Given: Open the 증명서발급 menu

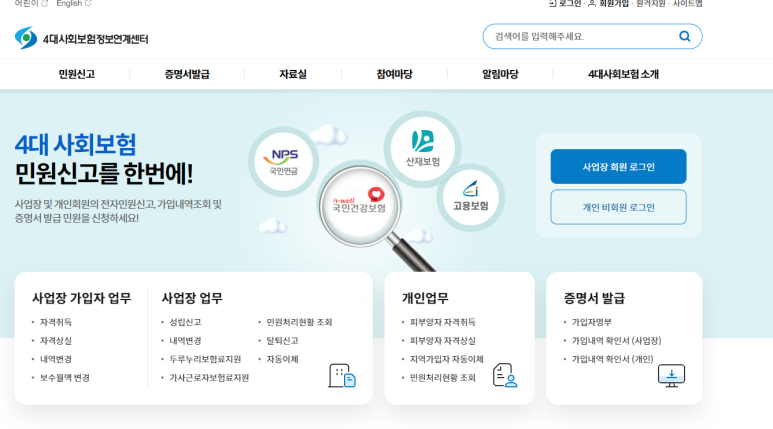Looking at the screenshot, I should click(x=187, y=74).
